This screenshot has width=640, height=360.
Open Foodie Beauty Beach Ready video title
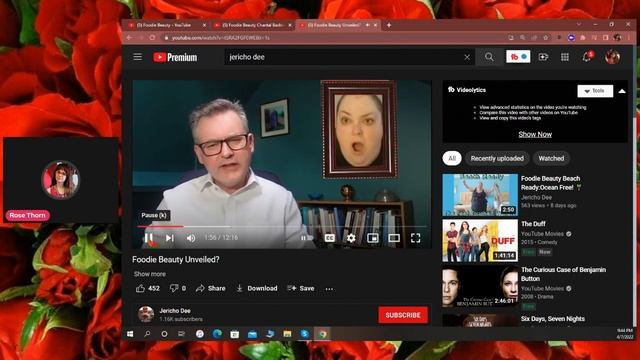coord(551,183)
